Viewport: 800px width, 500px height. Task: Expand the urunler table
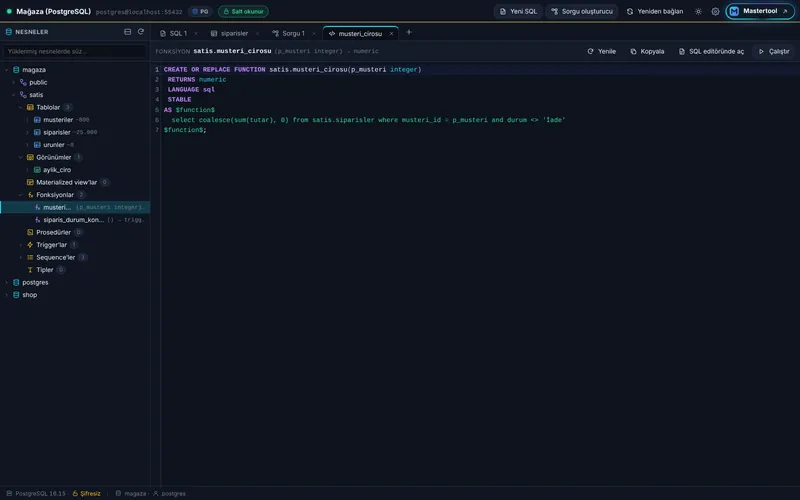(x=28, y=145)
